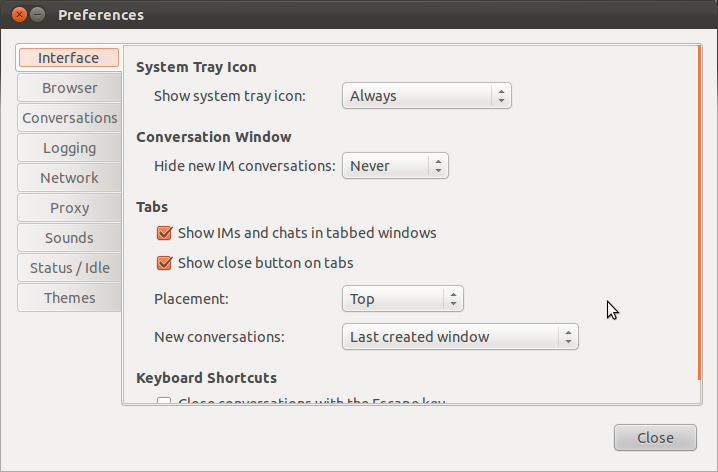Click the Close button
The width and height of the screenshot is (718, 472).
pyautogui.click(x=655, y=438)
